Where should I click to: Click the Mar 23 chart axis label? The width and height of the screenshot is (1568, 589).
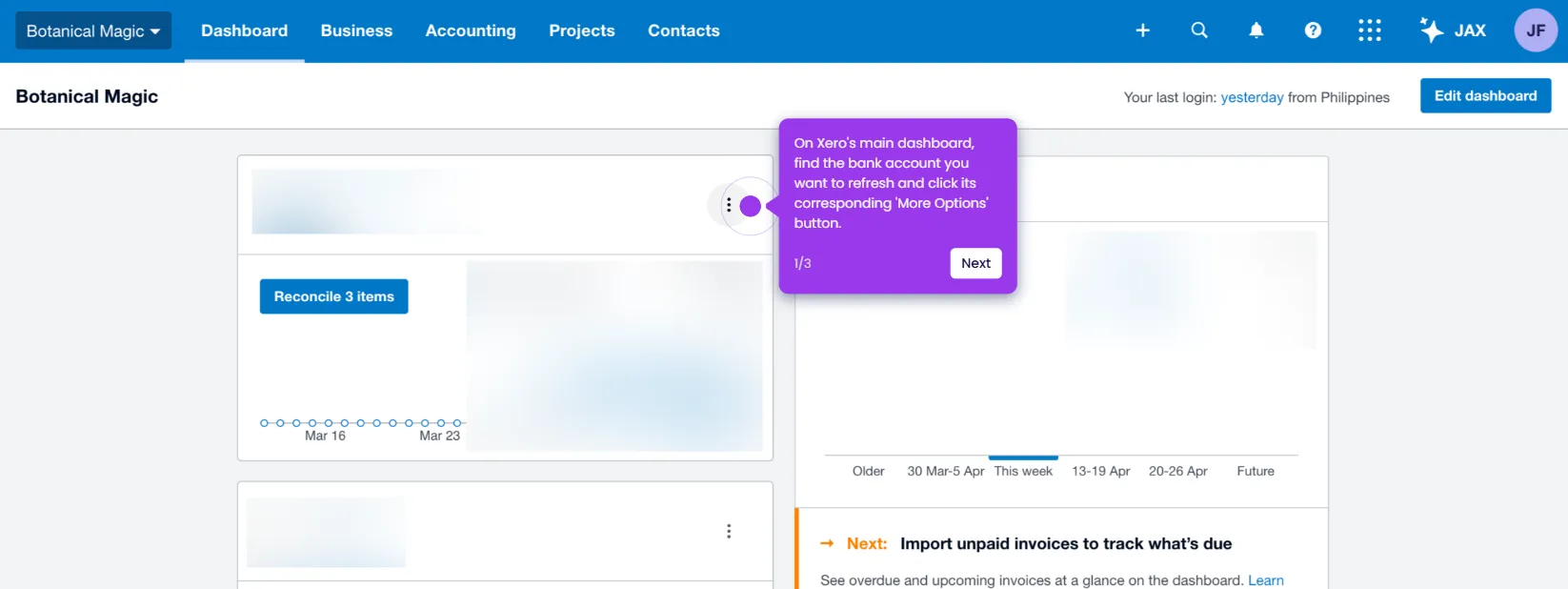pos(439,436)
